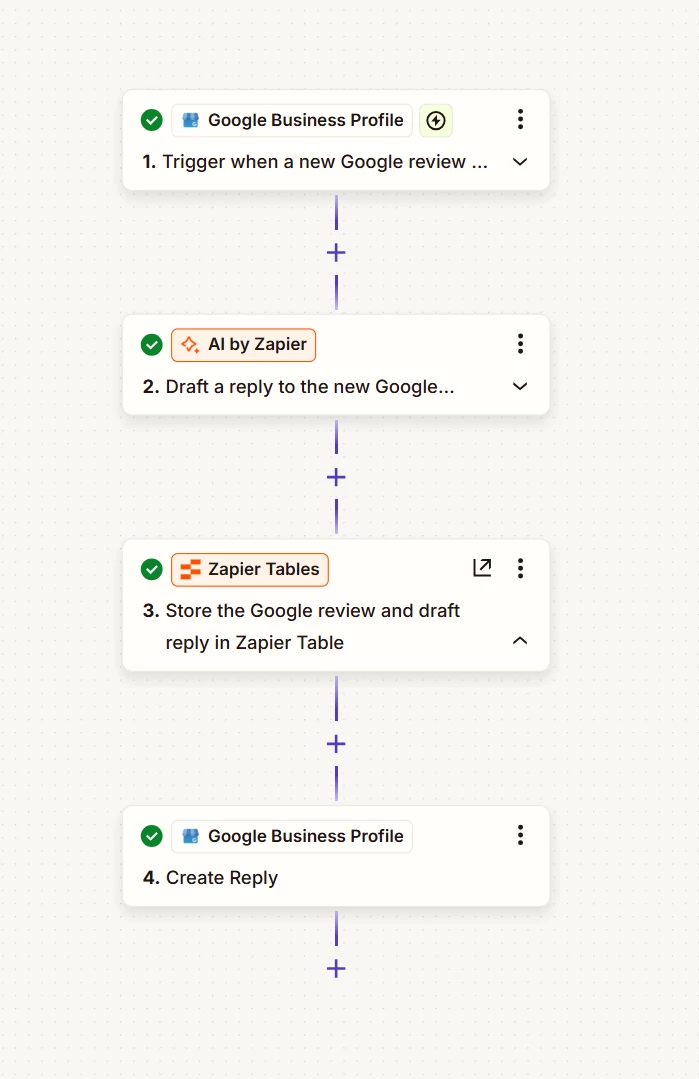Viewport: 699px width, 1079px height.
Task: Add step after AI by Zapier step
Action: (x=336, y=477)
